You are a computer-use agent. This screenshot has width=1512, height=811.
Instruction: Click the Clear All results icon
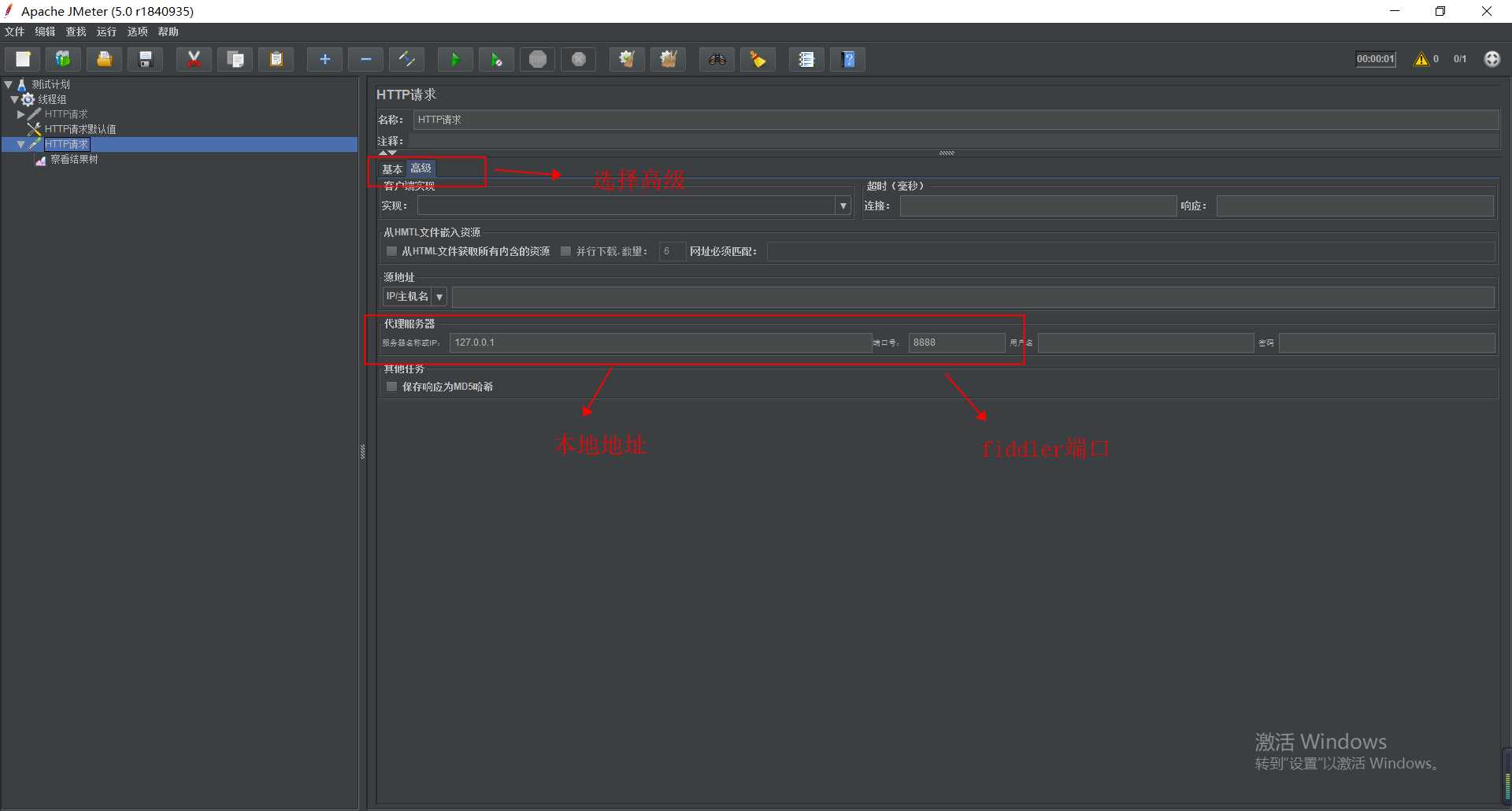[x=668, y=59]
